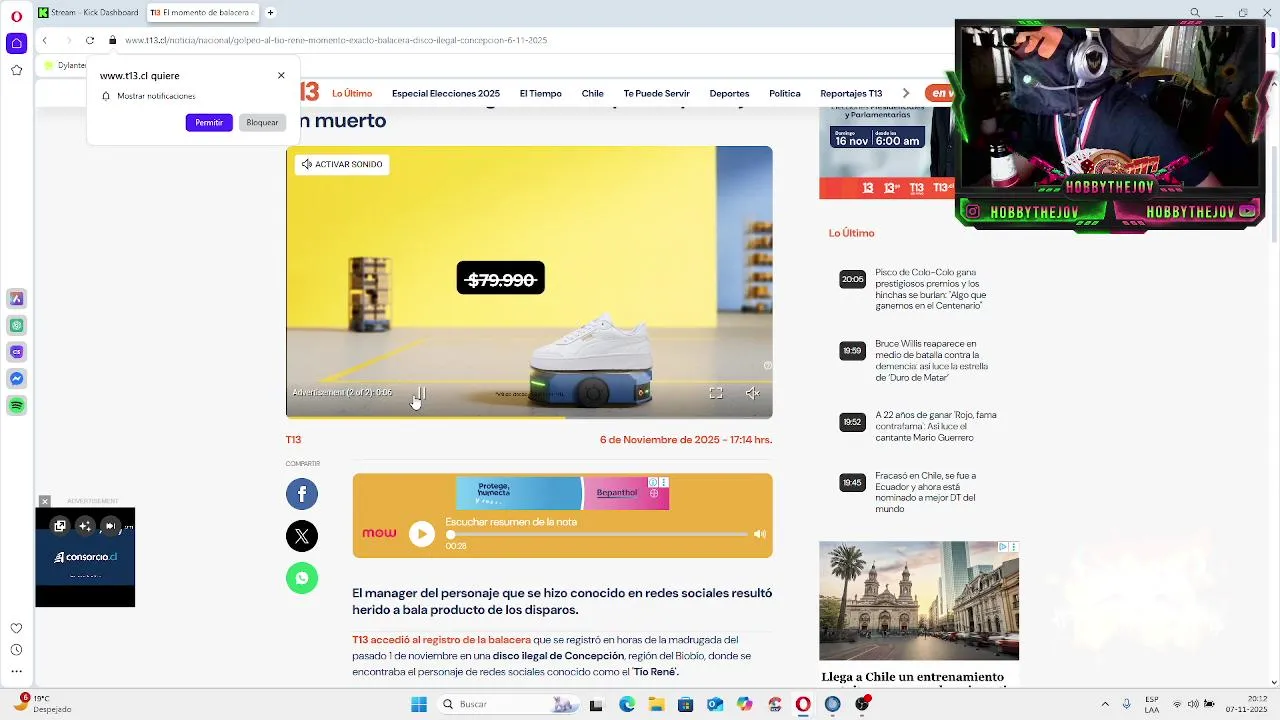The width and height of the screenshot is (1280, 720).
Task: Seek the audio summary progress bar
Action: (597, 534)
